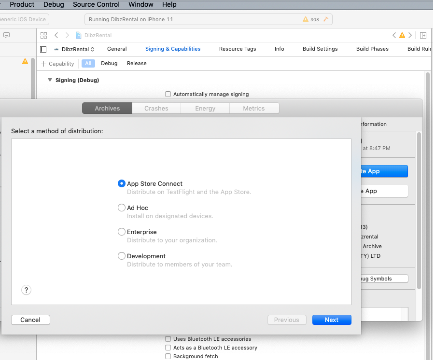The width and height of the screenshot is (433, 360).
Task: Switch to the Resource Tags tab
Action: [x=237, y=49]
